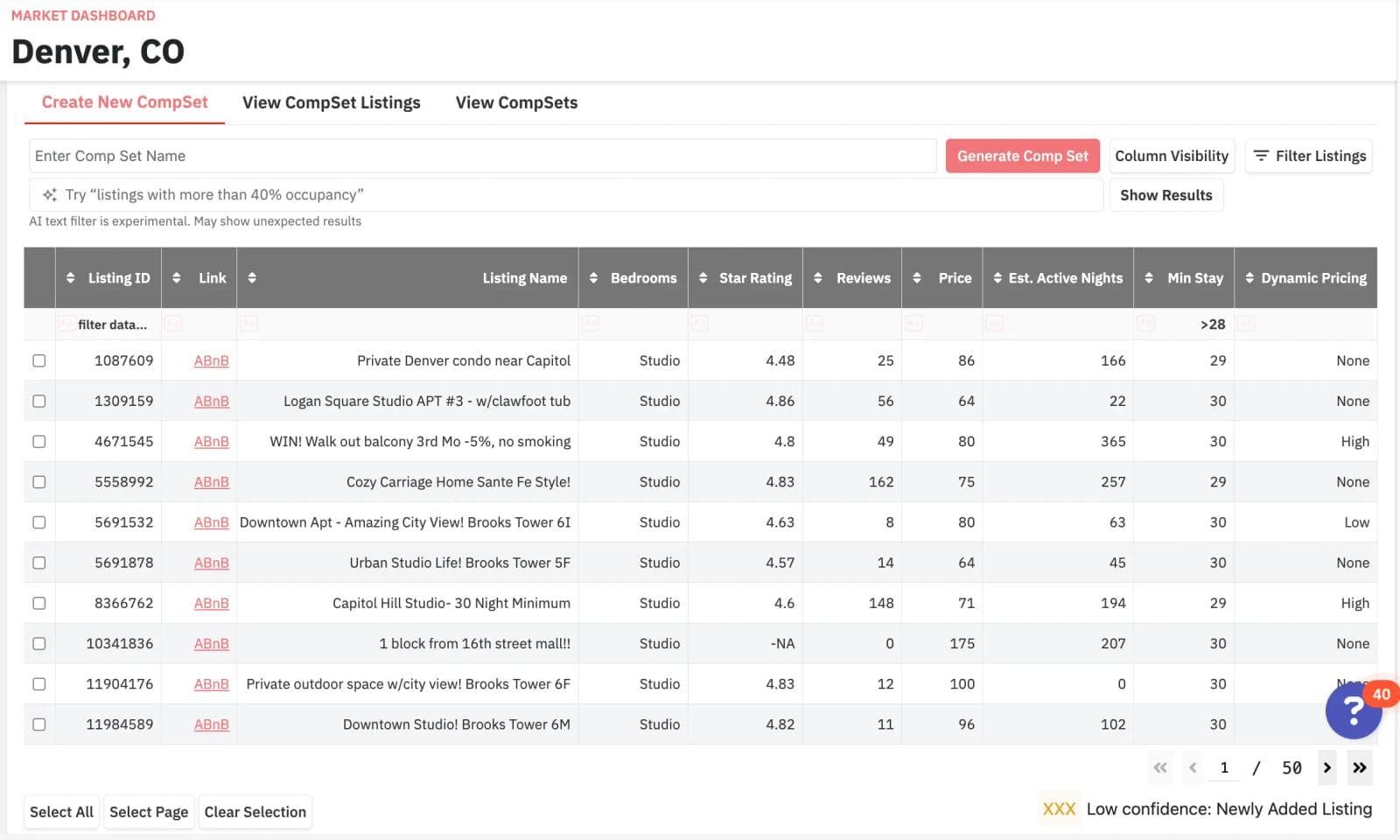Go to the next page arrow
The width and height of the screenshot is (1400, 840).
tap(1326, 767)
